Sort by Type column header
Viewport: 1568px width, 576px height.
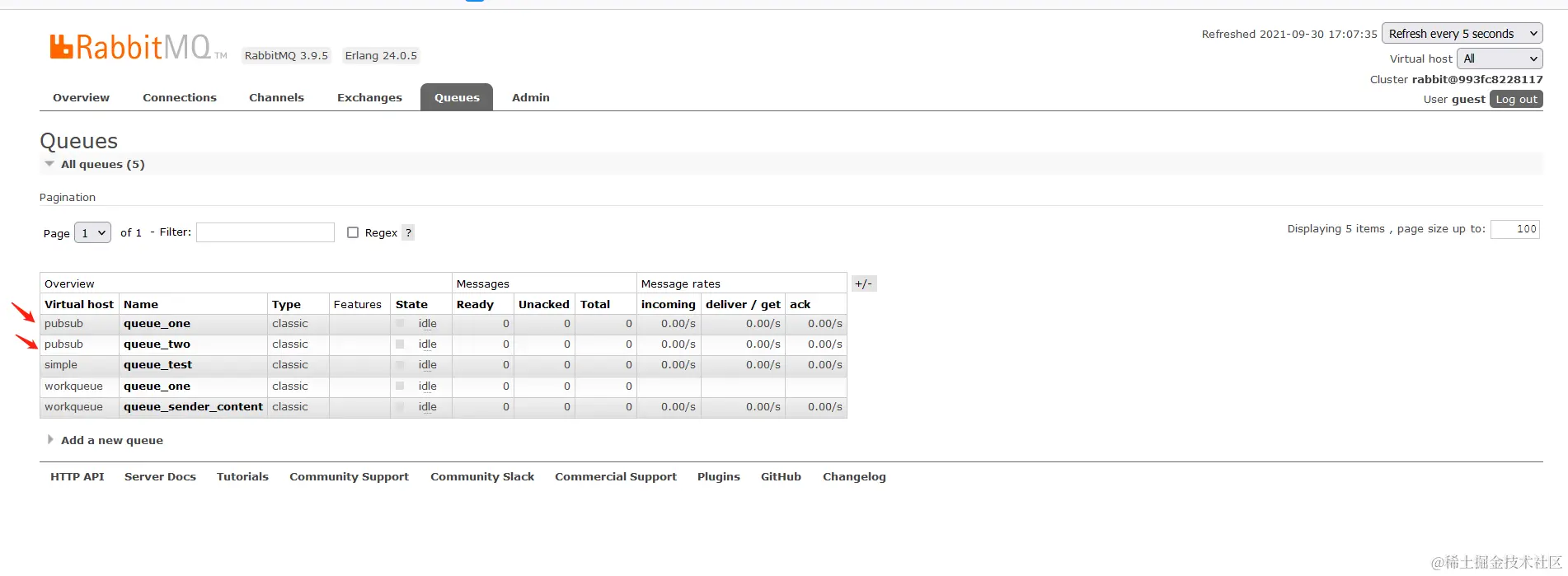[x=286, y=304]
